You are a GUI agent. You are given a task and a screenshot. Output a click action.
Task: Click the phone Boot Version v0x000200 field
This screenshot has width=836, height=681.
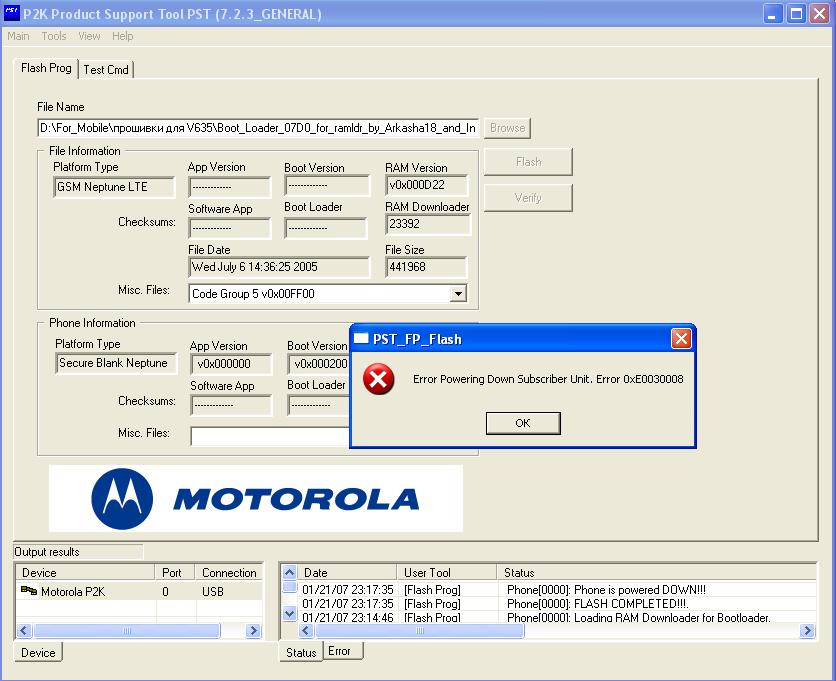(319, 364)
